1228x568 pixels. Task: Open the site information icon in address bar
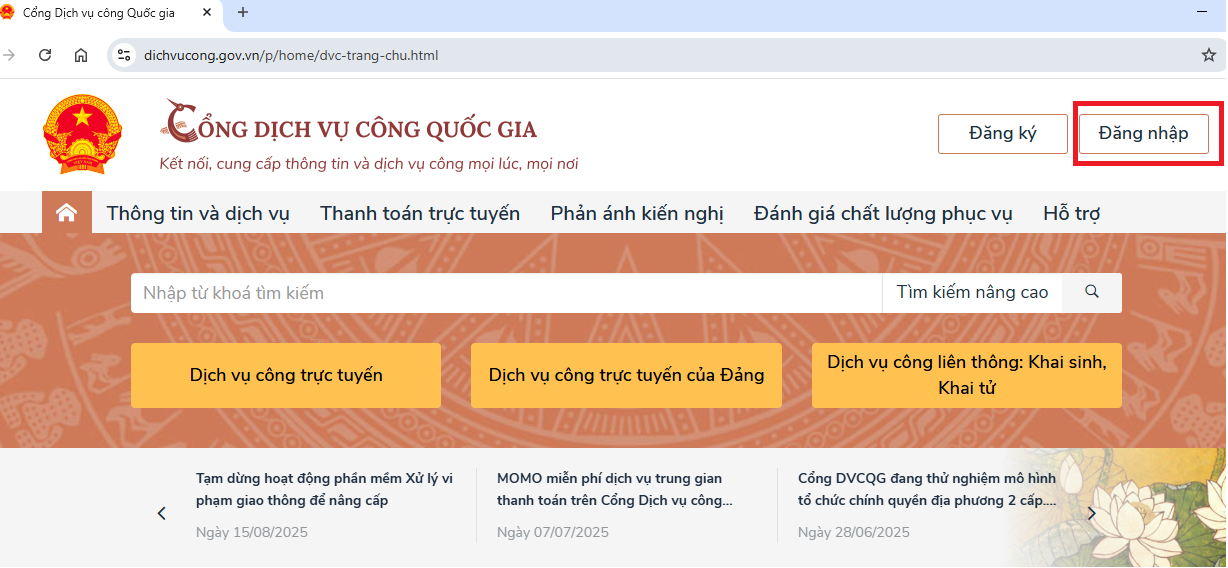[x=124, y=55]
